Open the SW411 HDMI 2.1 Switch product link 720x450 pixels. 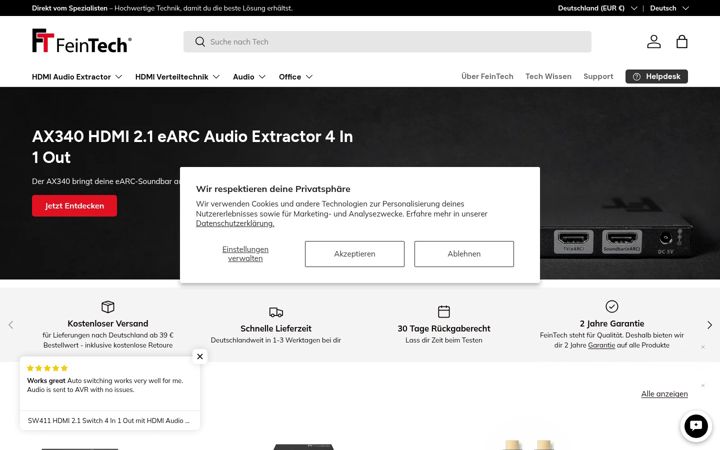[108, 421]
